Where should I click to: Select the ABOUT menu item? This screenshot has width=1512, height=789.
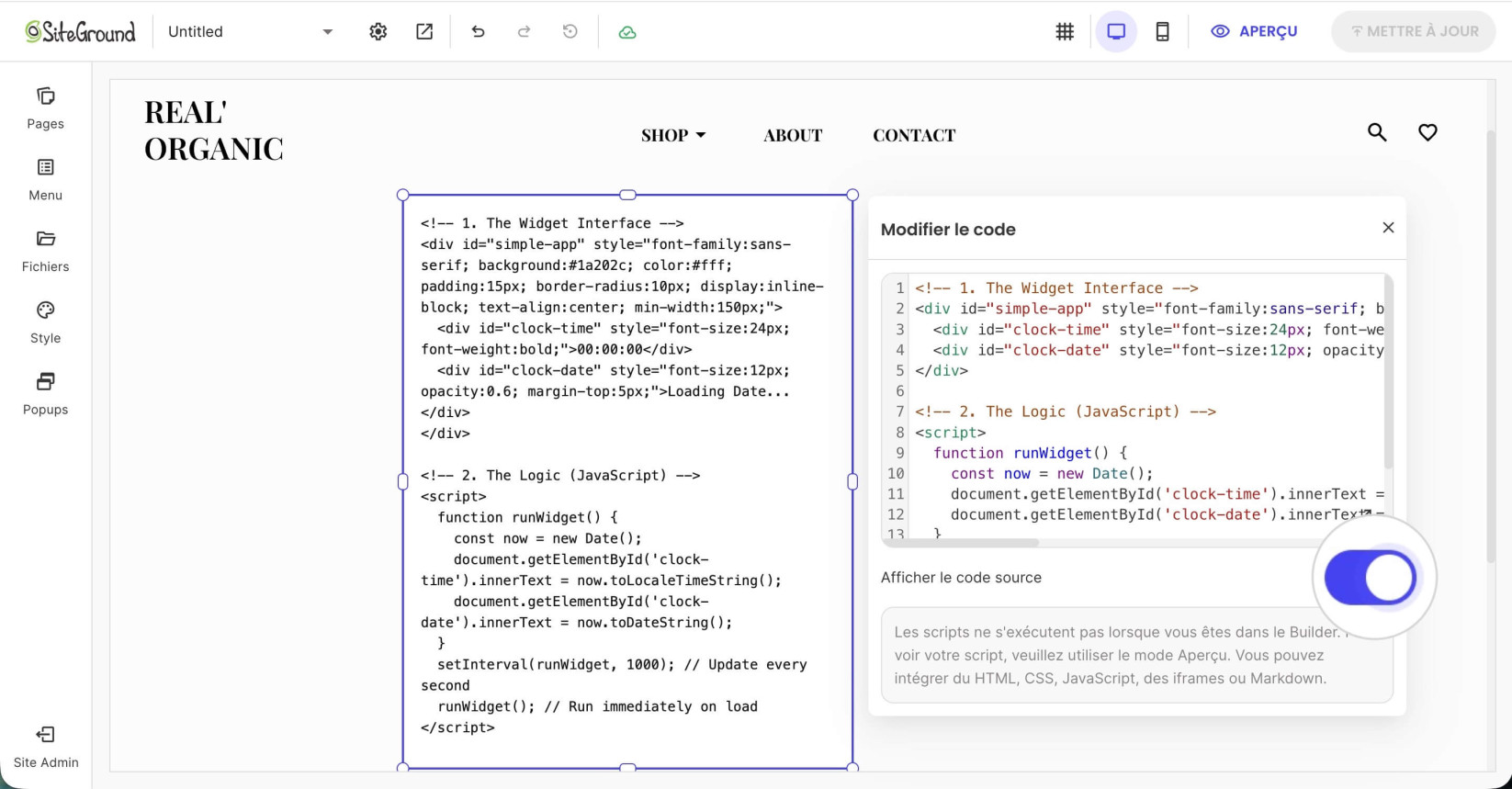pos(793,135)
